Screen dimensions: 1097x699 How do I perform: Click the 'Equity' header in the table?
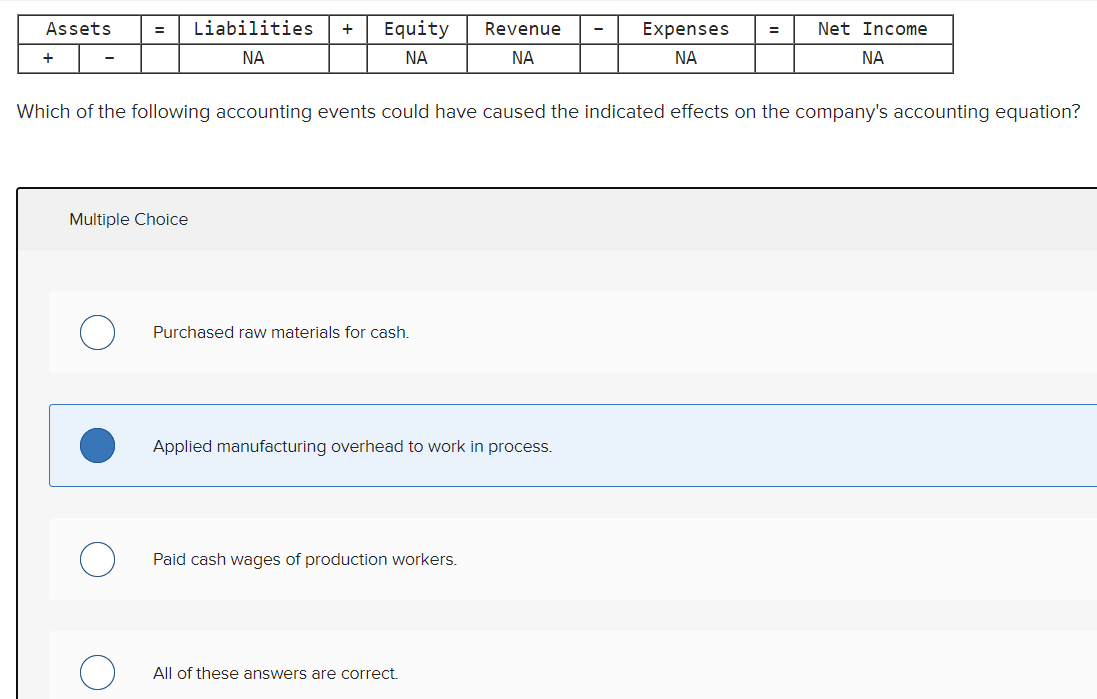[416, 29]
